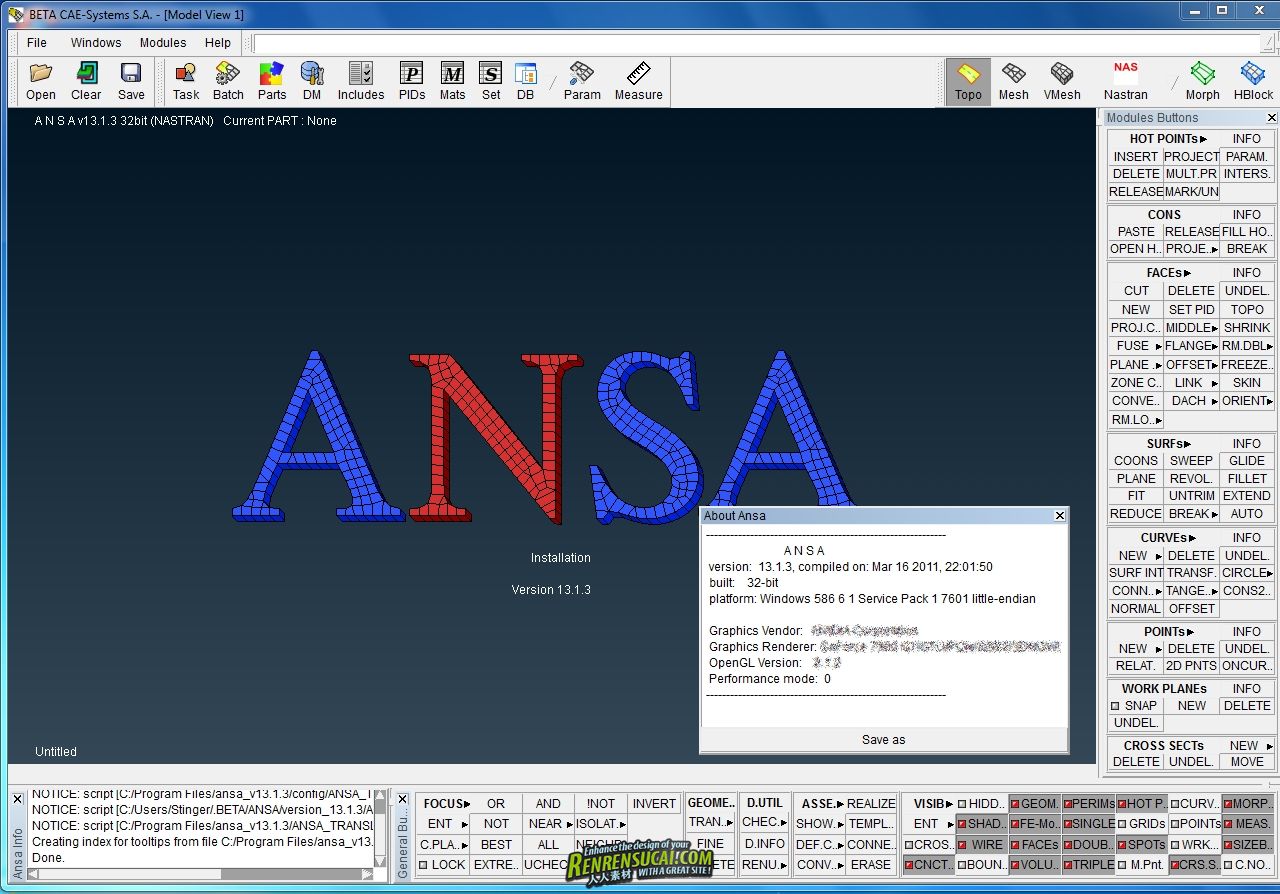Open a file with the Open toolbar icon
This screenshot has height=894, width=1280.
click(x=41, y=82)
